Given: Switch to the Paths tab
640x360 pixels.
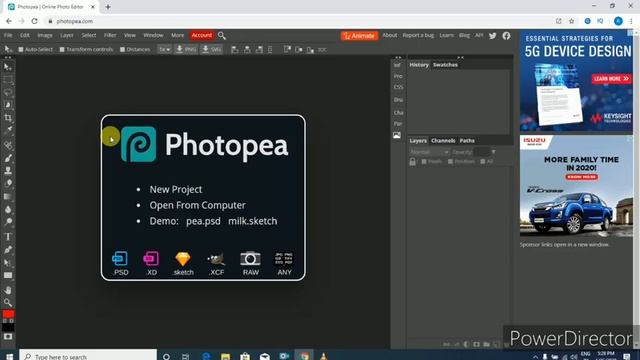Looking at the screenshot, I should pyautogui.click(x=467, y=141).
